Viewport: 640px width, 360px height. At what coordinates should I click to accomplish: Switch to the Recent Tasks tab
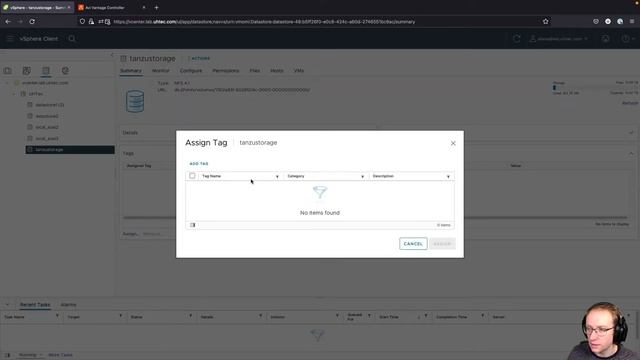35,304
